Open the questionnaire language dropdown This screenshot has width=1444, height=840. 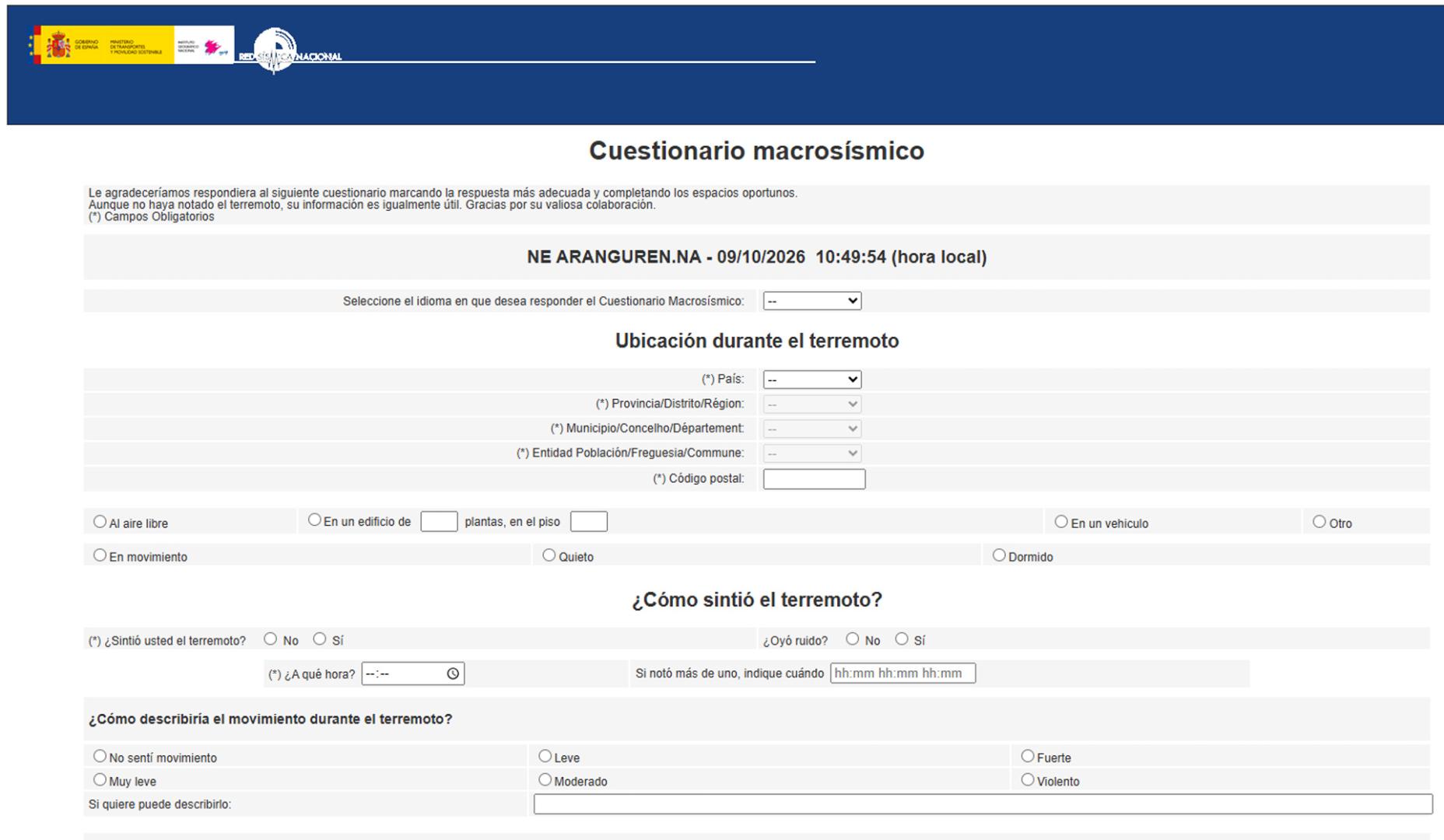811,301
